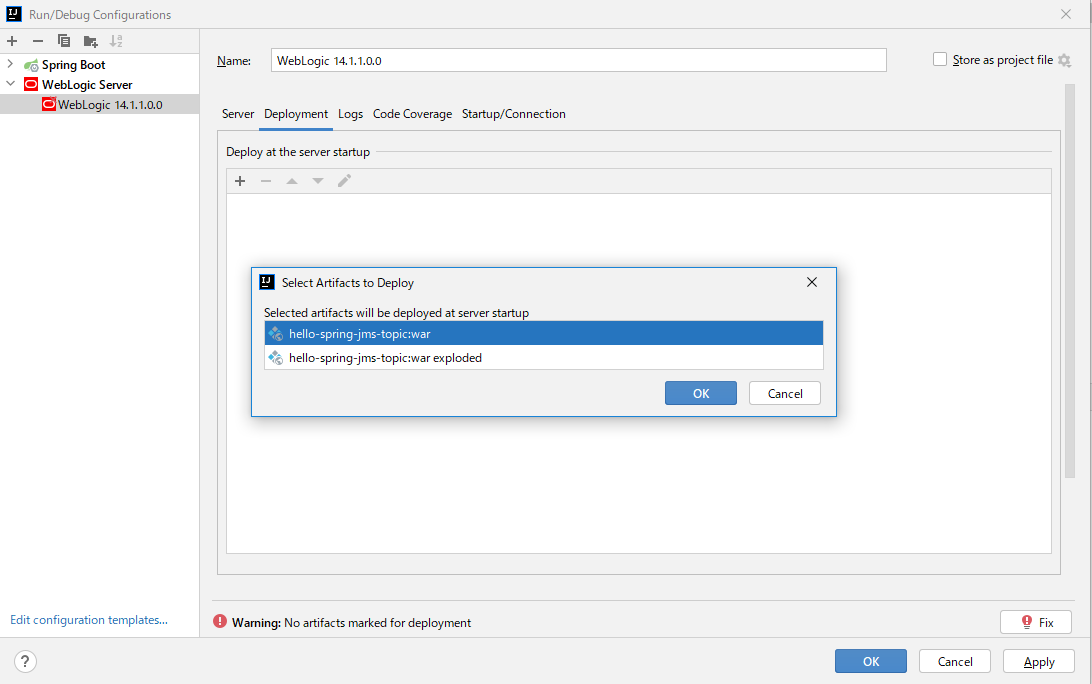Click main window OK button
Screen dimensions: 1092x684
pyautogui.click(x=871, y=661)
